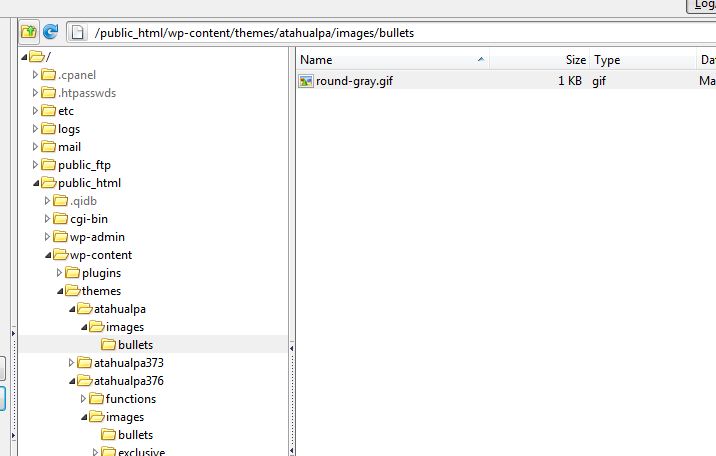This screenshot has height=456, width=716.
Task: Click the etc folder icon
Action: 48,111
